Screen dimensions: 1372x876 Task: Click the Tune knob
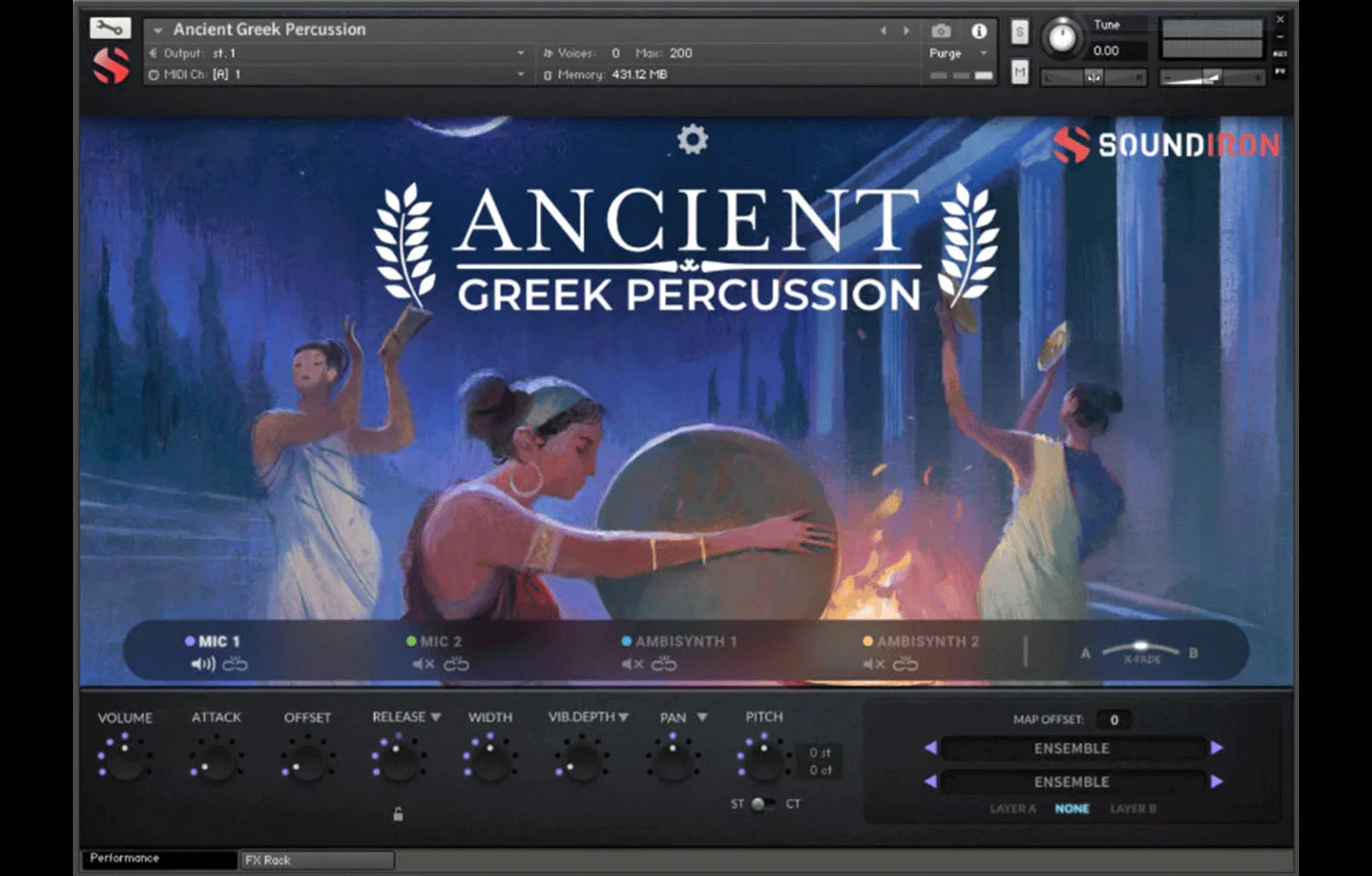click(1062, 39)
